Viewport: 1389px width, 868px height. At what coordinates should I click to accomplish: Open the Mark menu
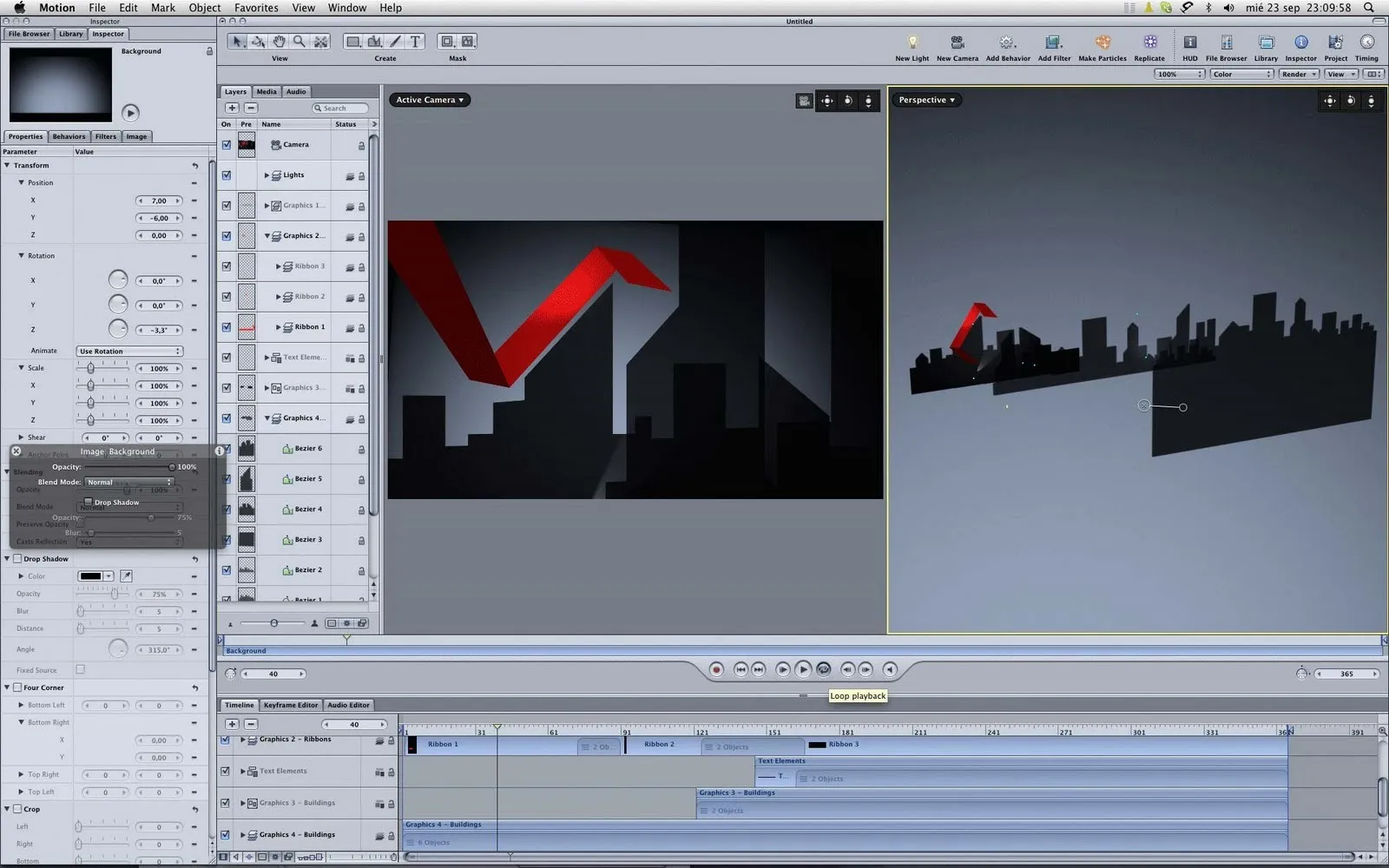pos(162,7)
